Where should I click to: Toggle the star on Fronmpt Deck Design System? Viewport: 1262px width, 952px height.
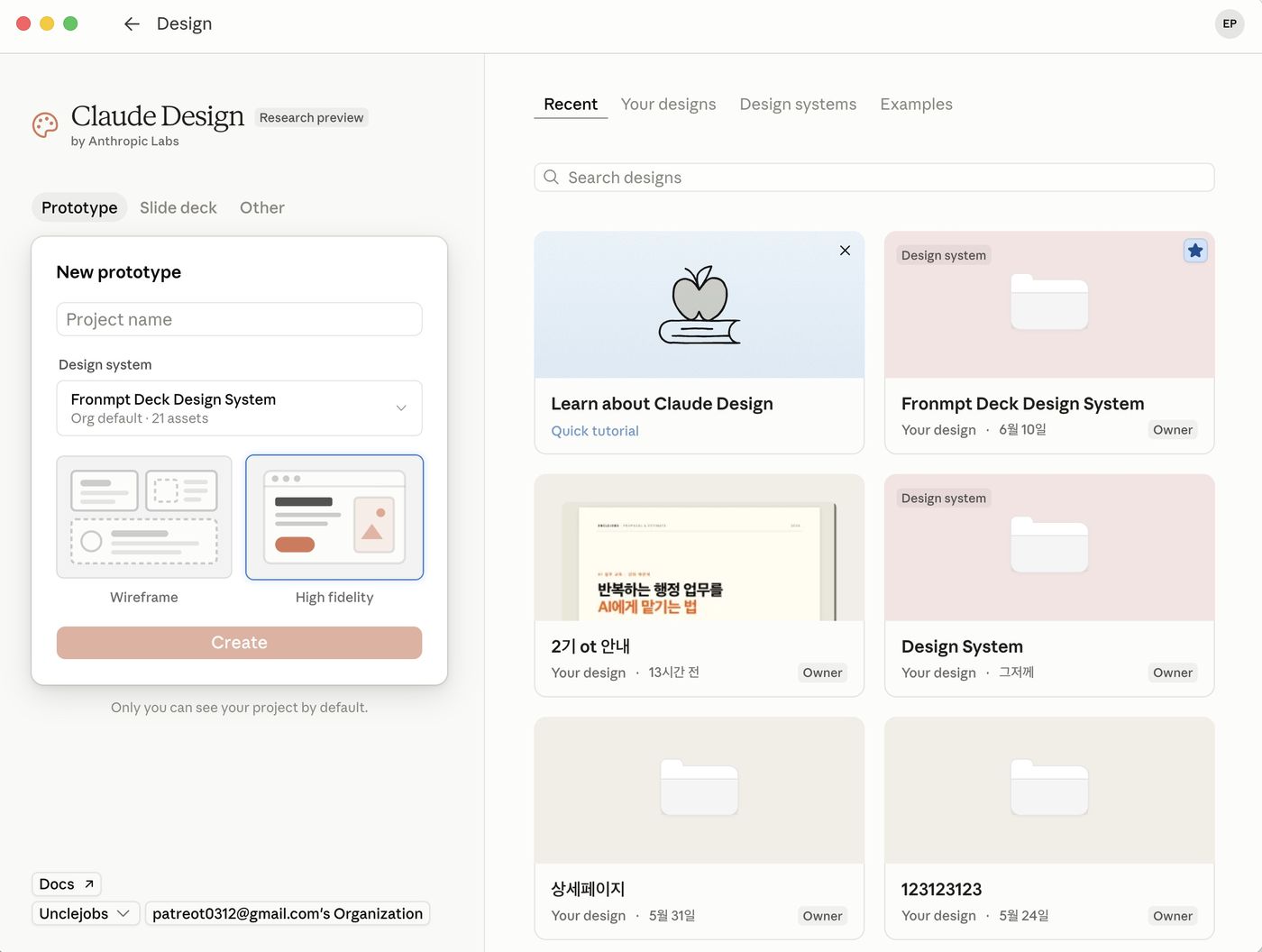coord(1195,251)
